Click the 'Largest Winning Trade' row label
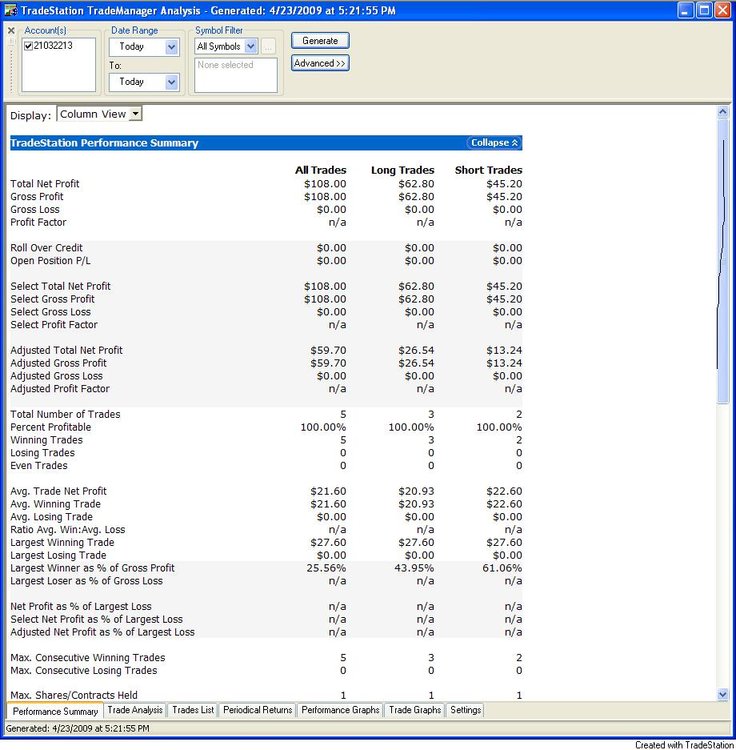Image resolution: width=736 pixels, height=750 pixels. (62, 542)
